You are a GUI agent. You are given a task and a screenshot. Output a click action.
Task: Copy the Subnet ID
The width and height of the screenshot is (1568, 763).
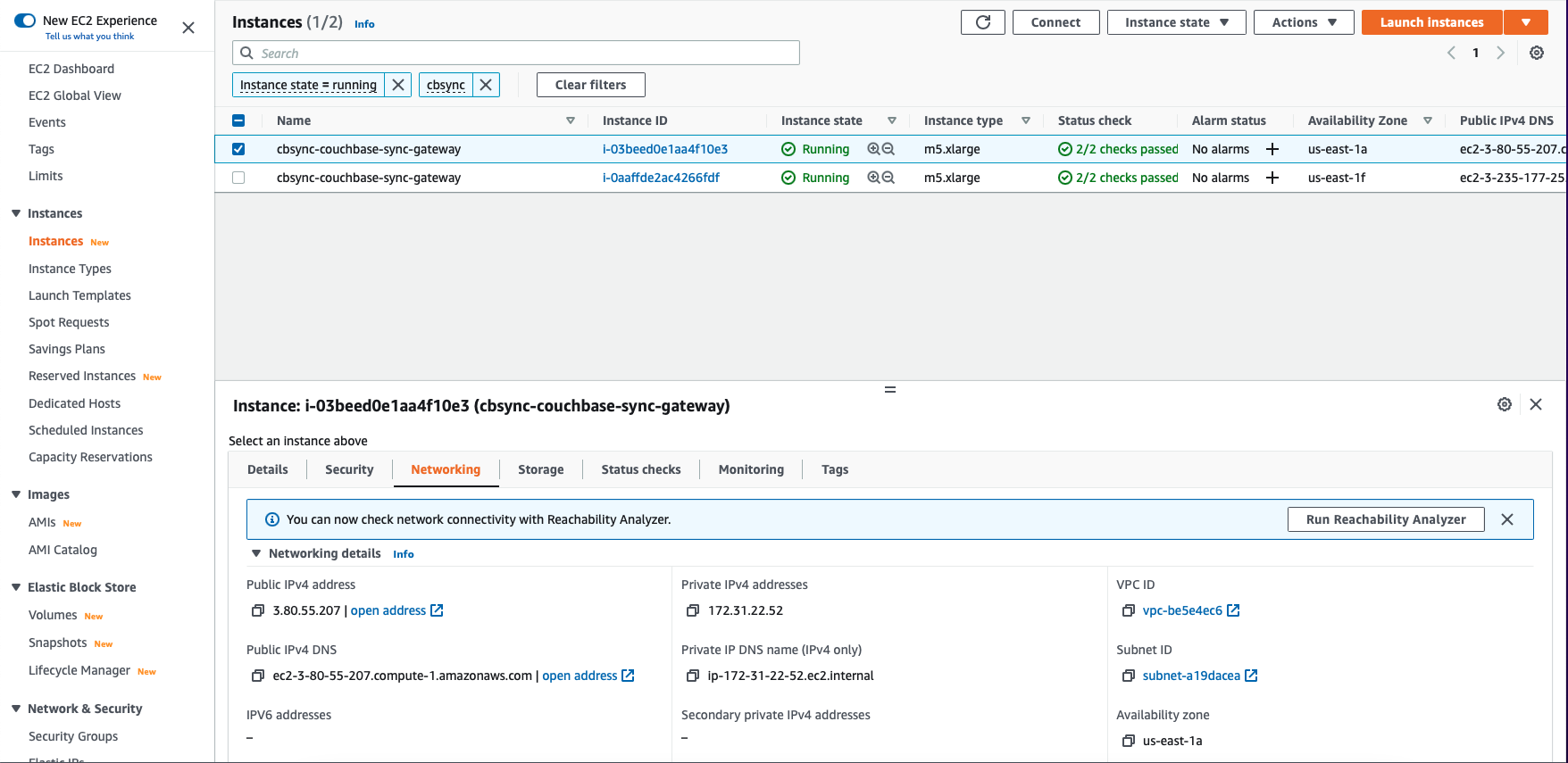[x=1129, y=676]
